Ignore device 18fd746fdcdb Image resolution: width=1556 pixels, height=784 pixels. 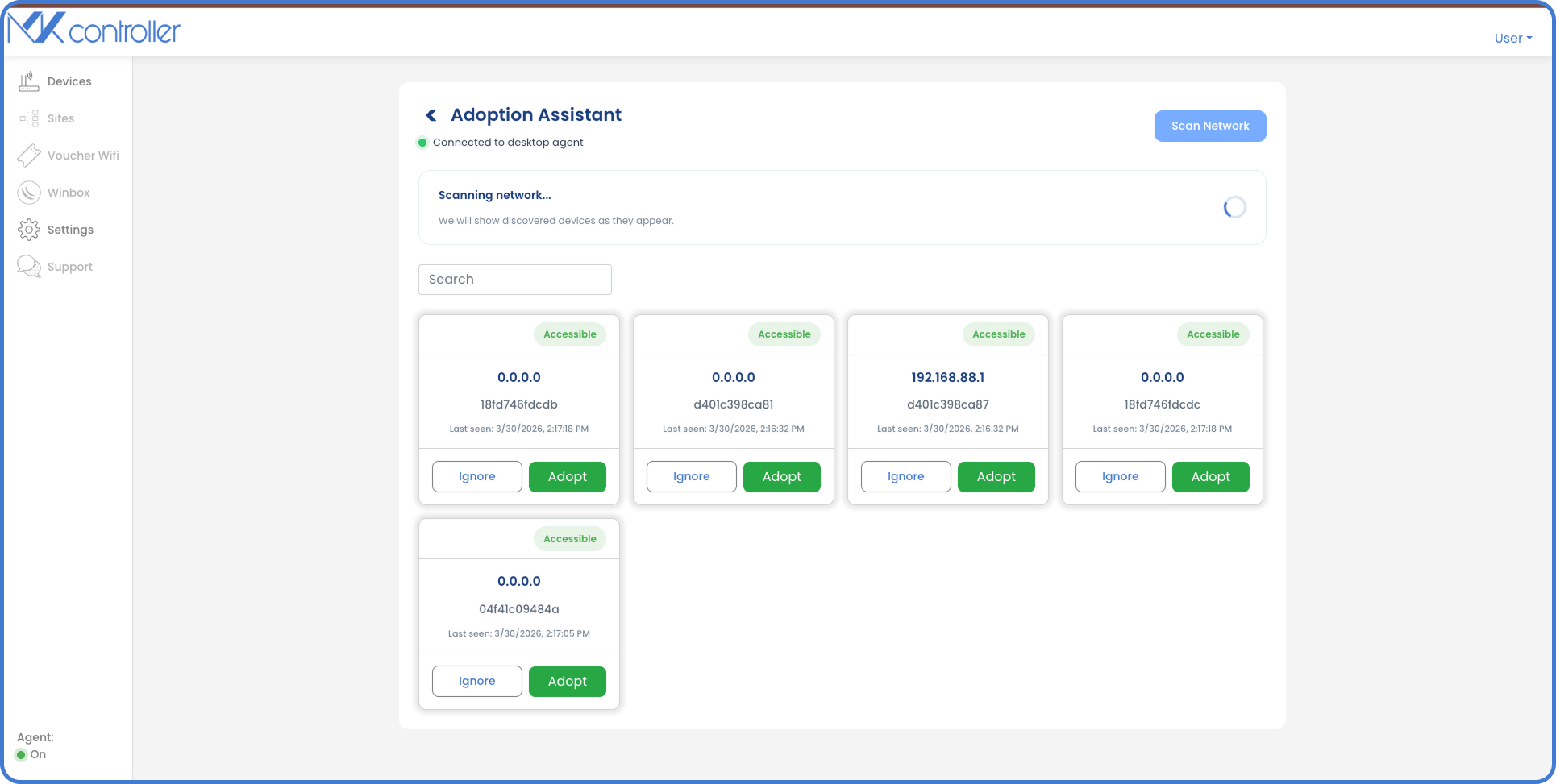coord(476,476)
